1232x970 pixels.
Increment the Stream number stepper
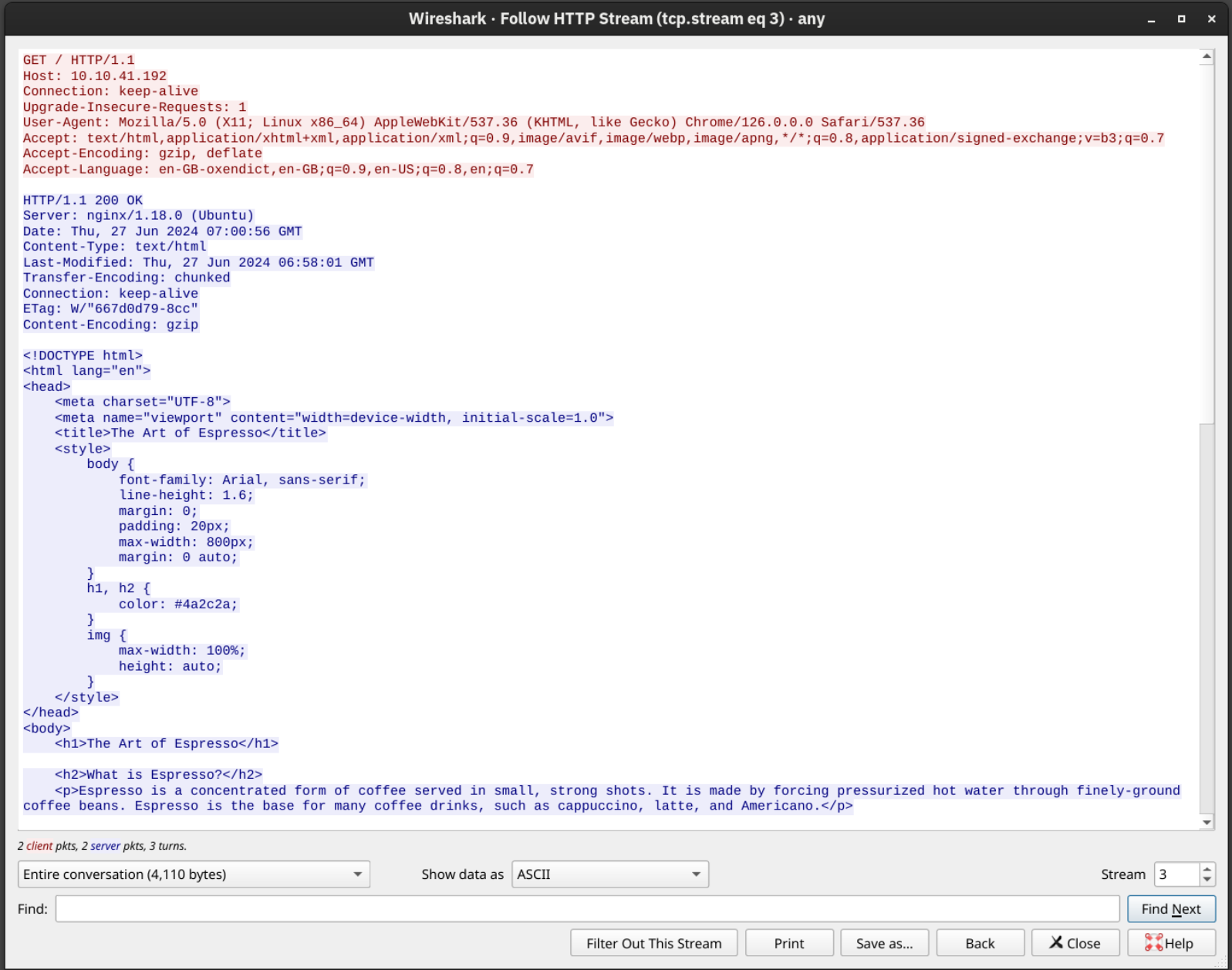pos(1207,869)
